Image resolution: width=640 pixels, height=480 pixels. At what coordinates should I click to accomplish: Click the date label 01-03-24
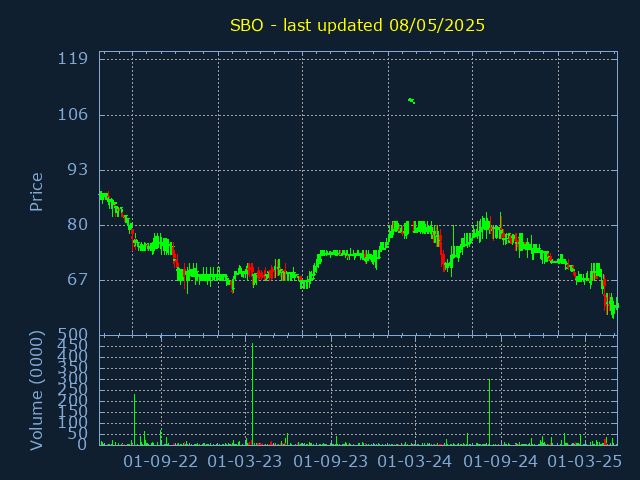tap(415, 462)
